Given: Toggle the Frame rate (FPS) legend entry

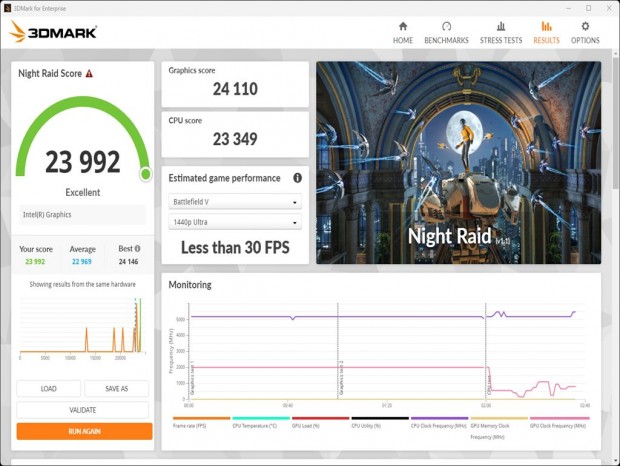Looking at the screenshot, I should 201,422.
